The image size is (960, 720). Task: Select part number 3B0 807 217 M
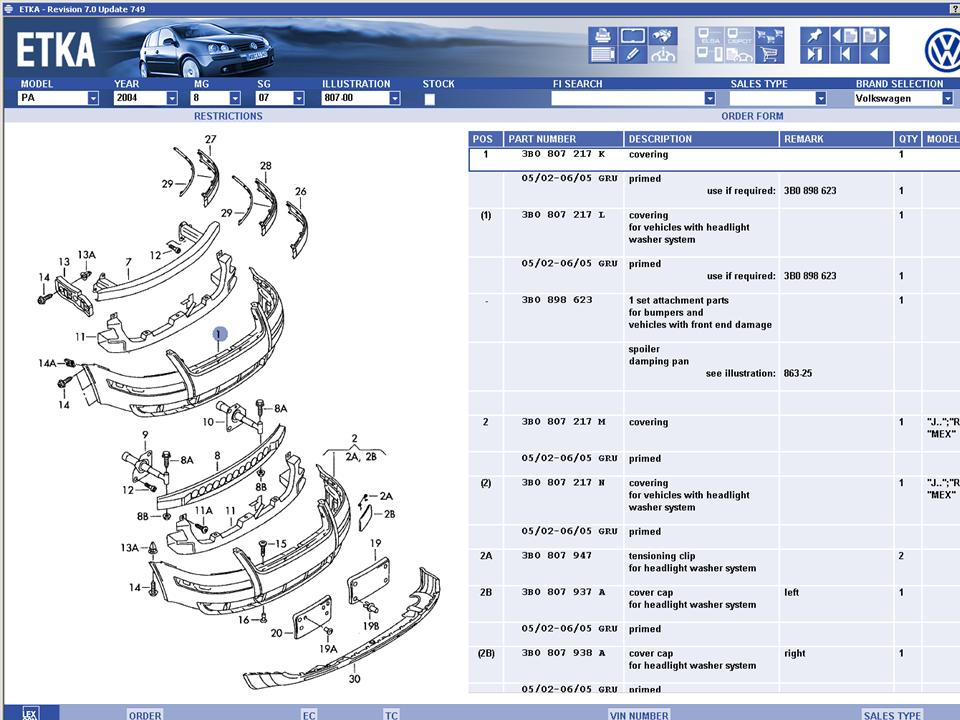[x=563, y=422]
